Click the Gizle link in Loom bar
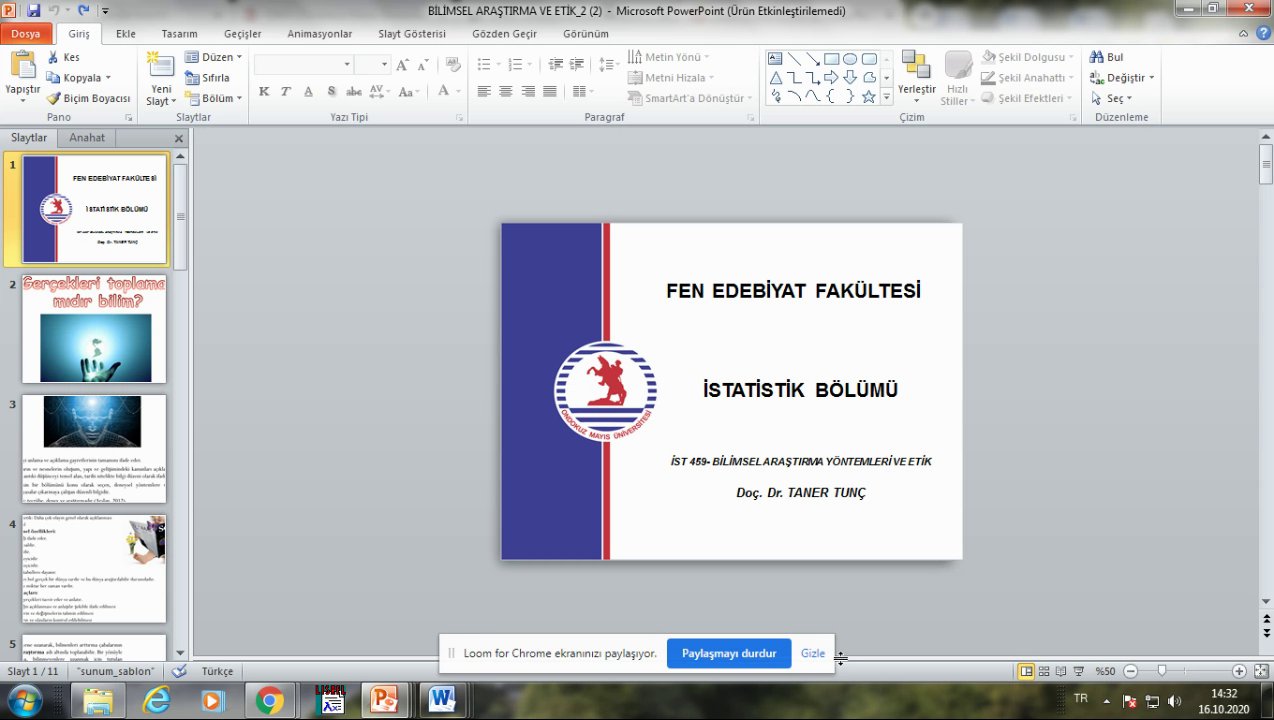 pos(813,653)
